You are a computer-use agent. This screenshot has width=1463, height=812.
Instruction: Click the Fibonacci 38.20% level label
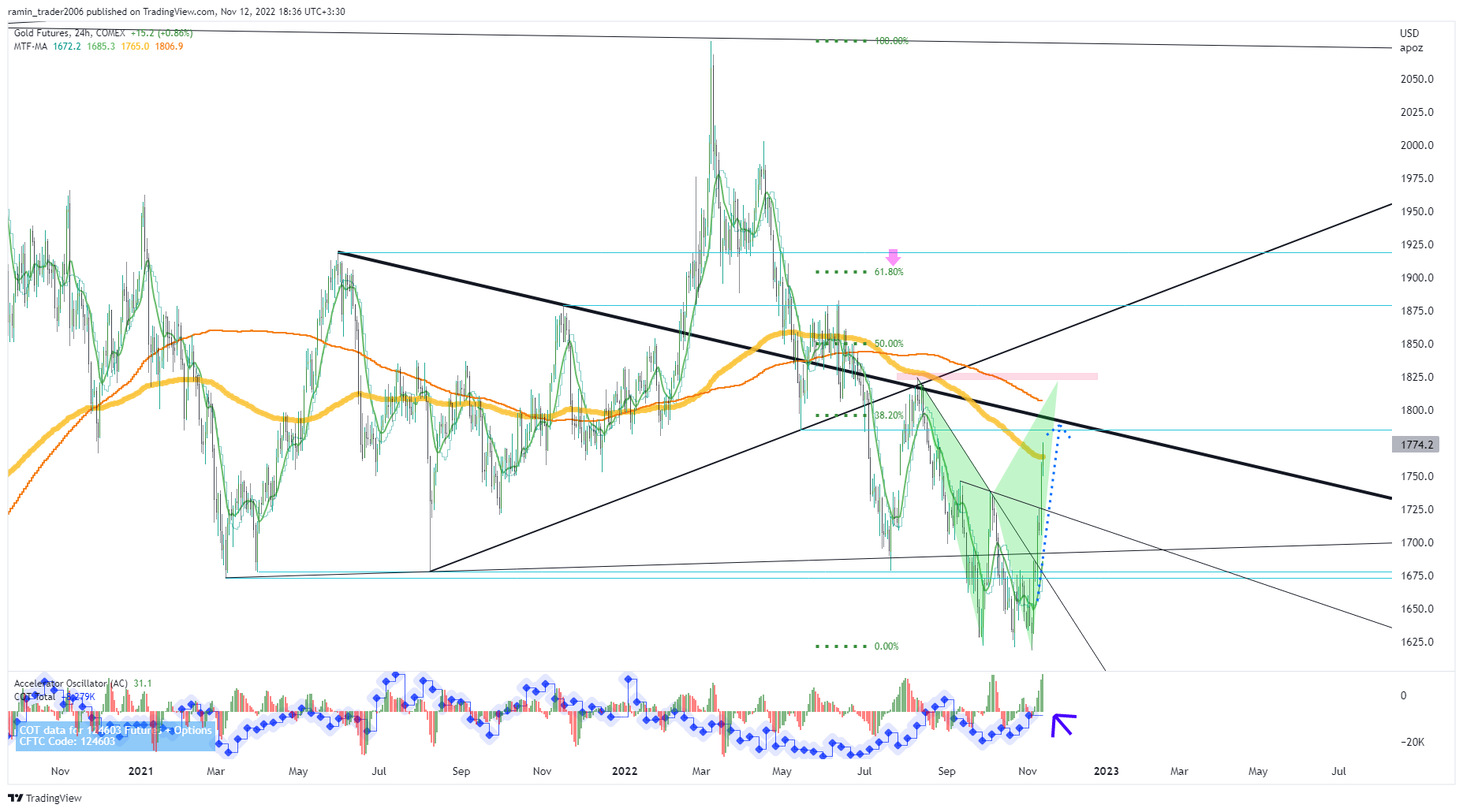889,415
